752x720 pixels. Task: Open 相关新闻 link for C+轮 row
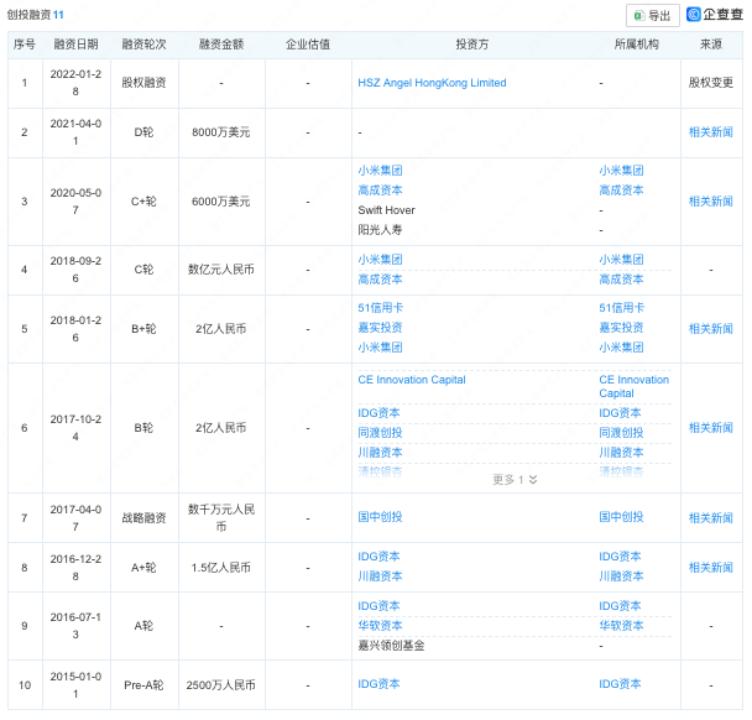coord(711,201)
